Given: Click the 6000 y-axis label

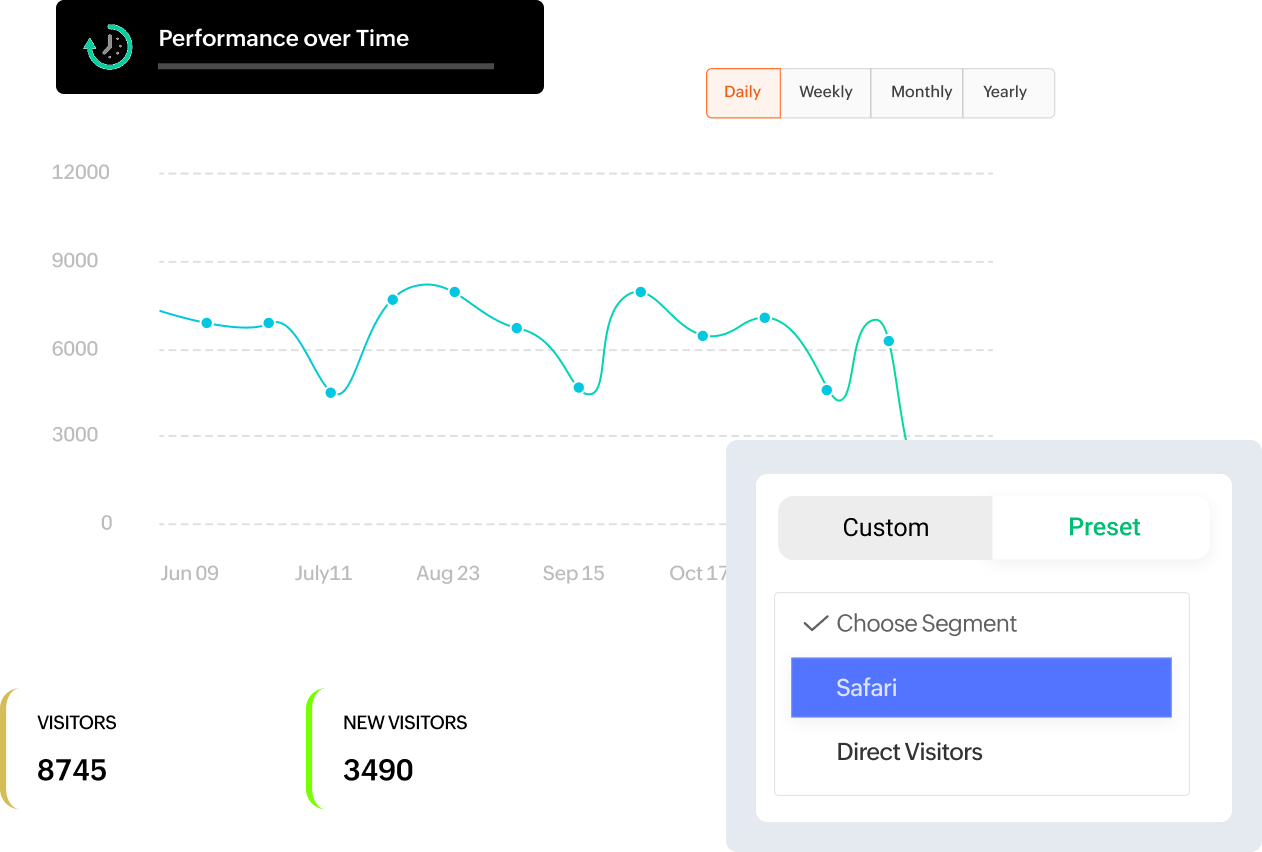Looking at the screenshot, I should coord(75,349).
